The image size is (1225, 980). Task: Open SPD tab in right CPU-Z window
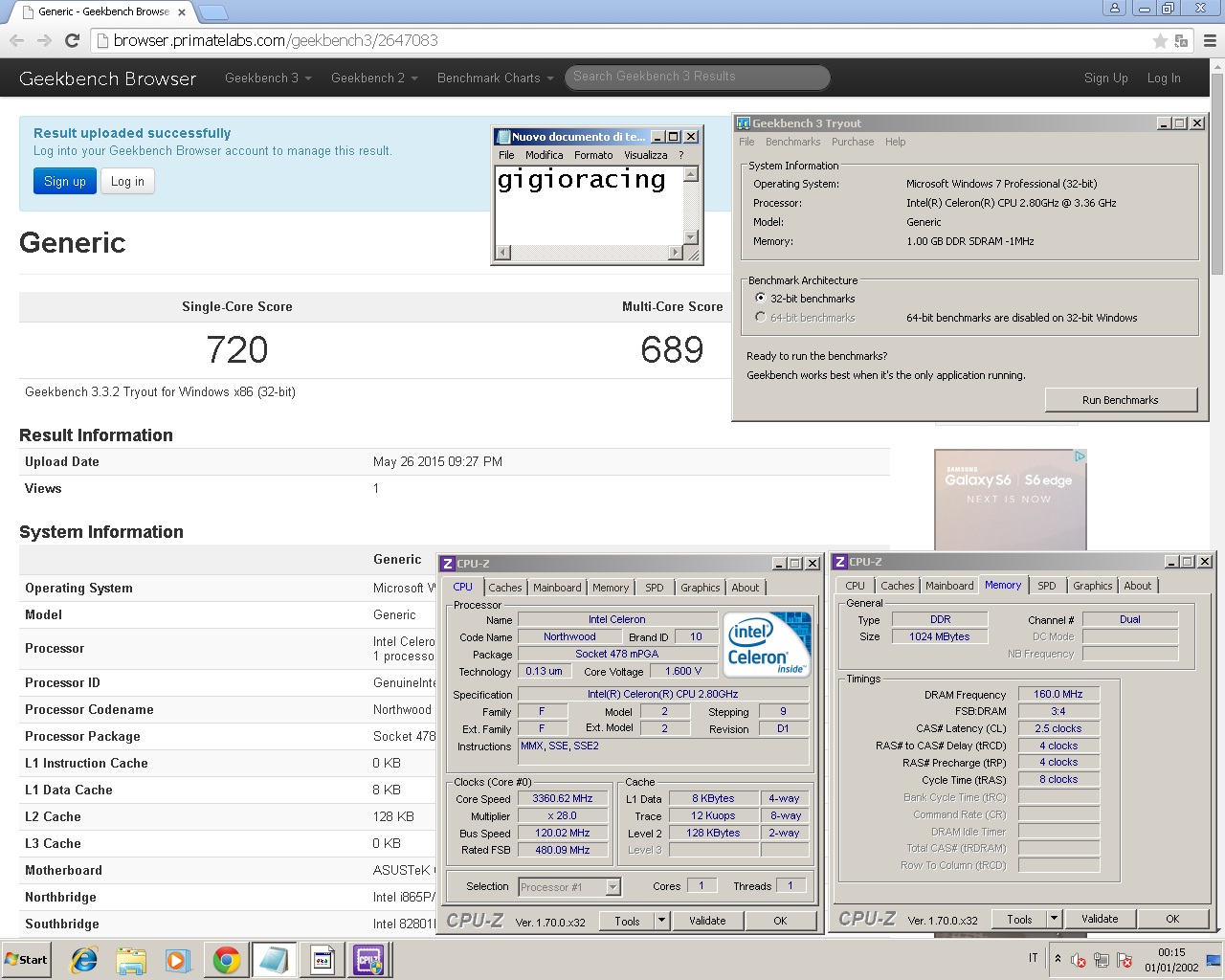1047,586
